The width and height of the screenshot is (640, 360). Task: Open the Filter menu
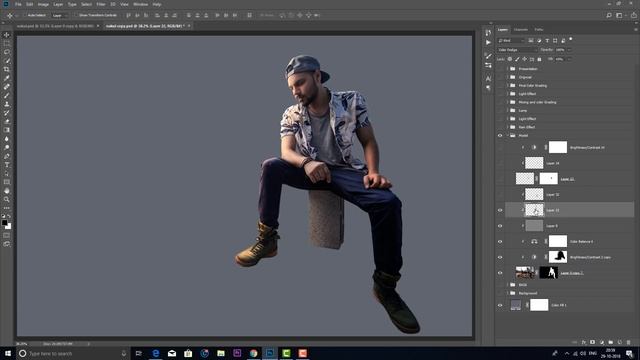coord(101,4)
